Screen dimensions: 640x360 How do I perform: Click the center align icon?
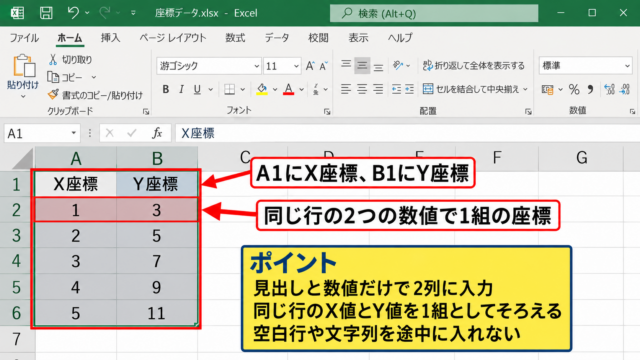point(362,89)
